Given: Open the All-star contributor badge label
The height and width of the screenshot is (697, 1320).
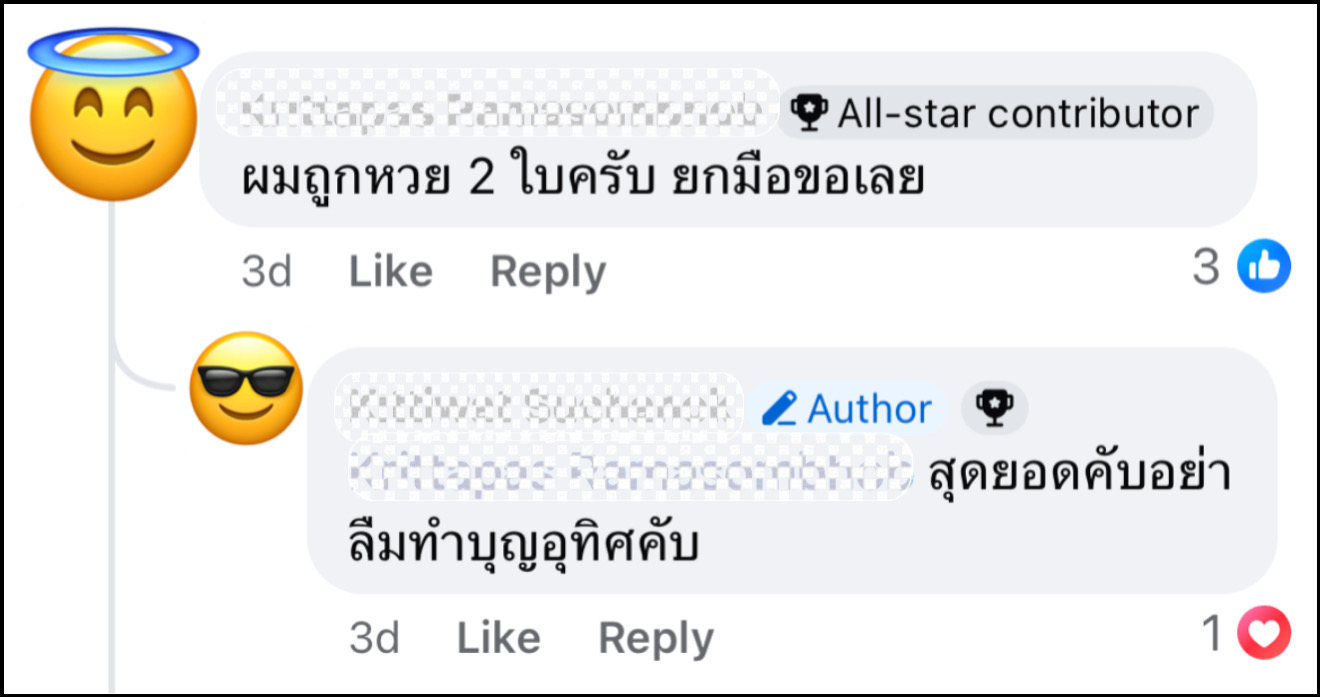Looking at the screenshot, I should pos(1017,114).
